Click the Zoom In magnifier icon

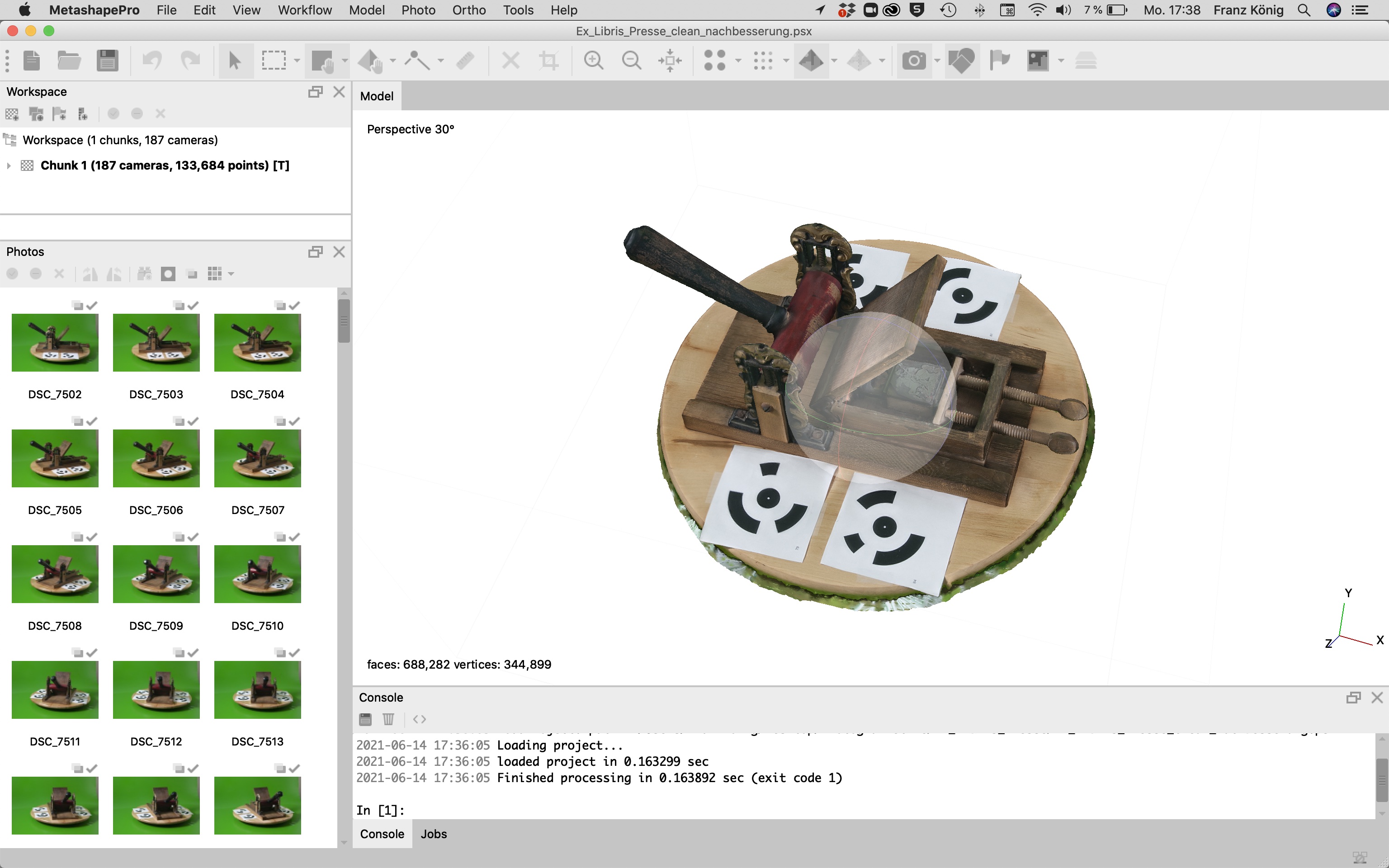[x=594, y=60]
